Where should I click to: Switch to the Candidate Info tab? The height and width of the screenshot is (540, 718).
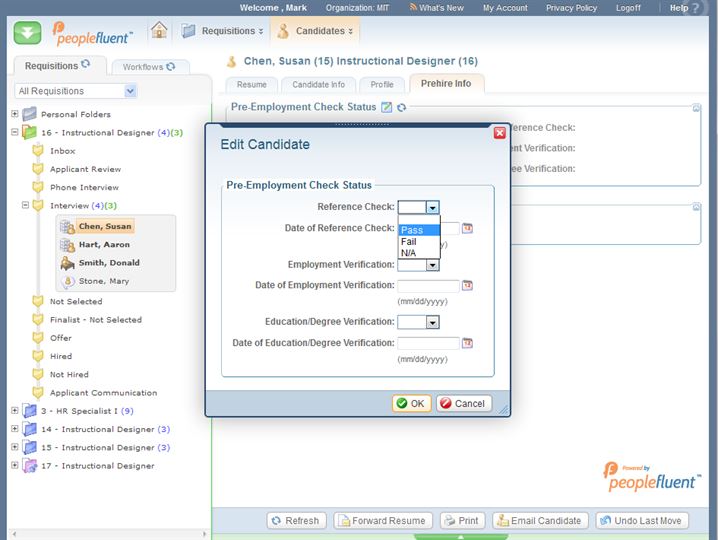click(318, 85)
